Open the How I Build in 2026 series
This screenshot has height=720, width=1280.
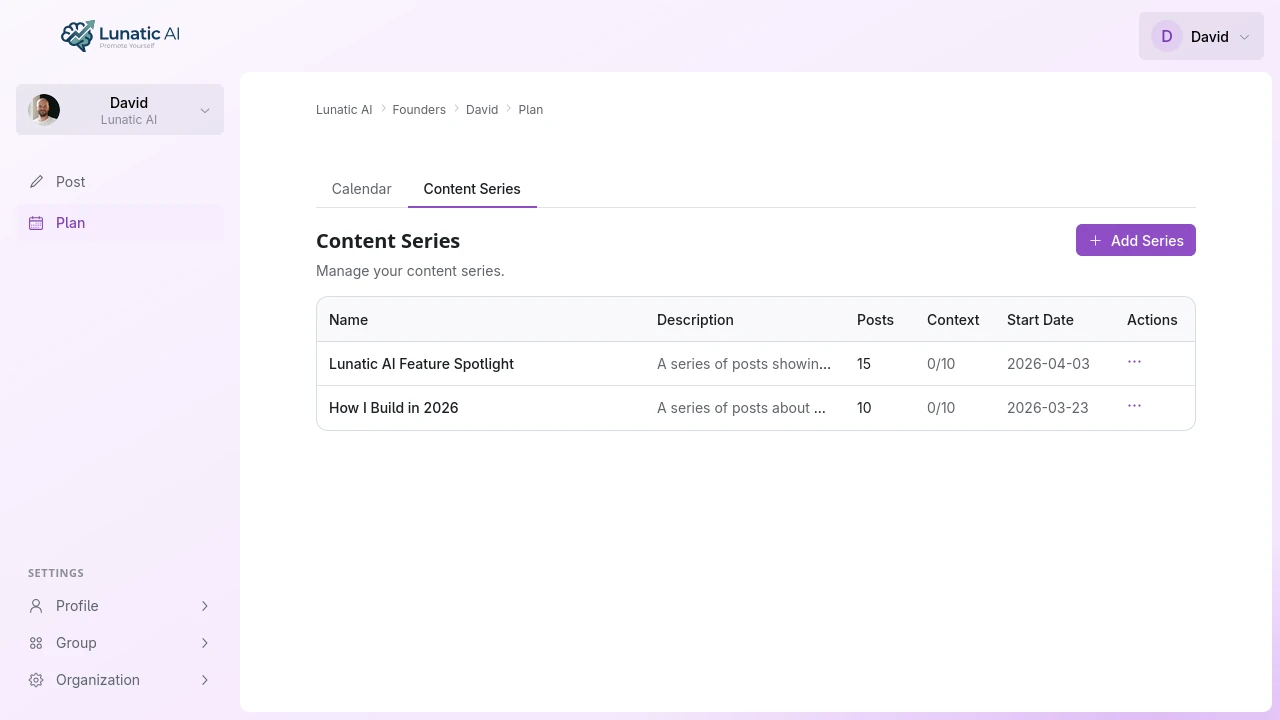click(x=394, y=408)
